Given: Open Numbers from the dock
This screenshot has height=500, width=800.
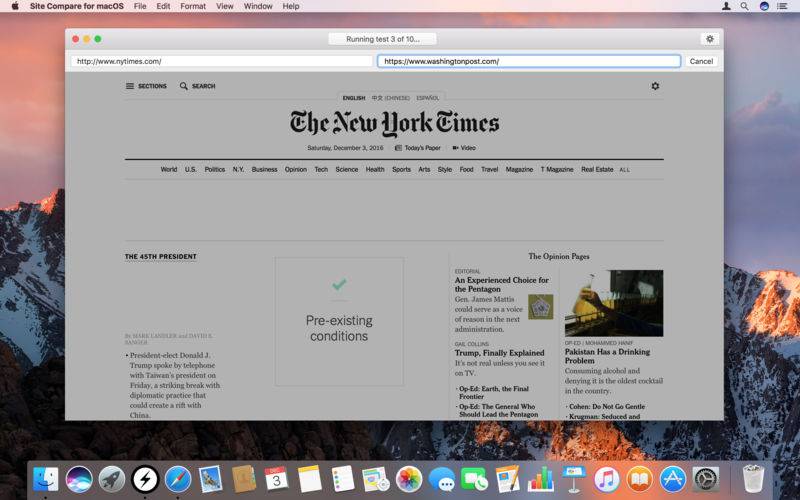Looking at the screenshot, I should 540,480.
